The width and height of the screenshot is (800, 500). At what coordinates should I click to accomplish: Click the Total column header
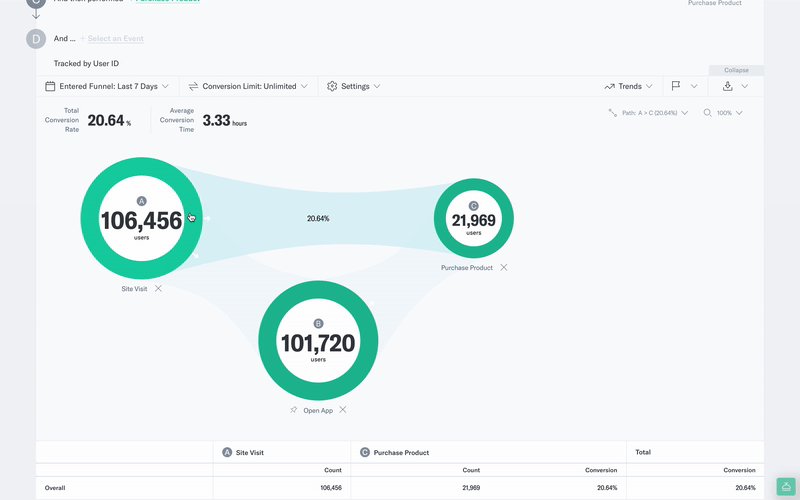[643, 452]
